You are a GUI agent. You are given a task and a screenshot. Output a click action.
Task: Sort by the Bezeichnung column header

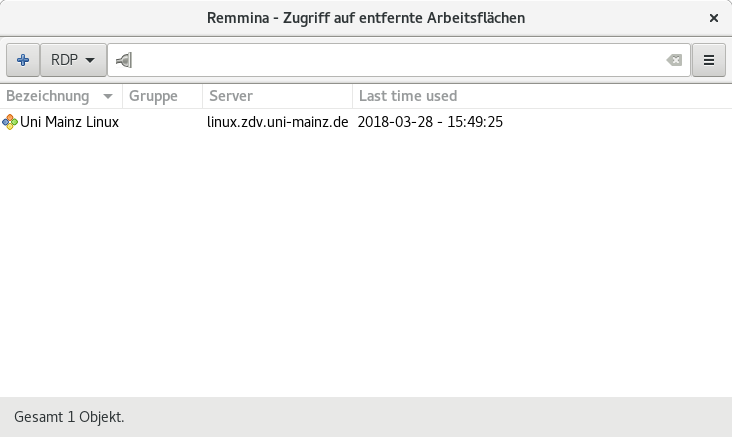pos(48,96)
